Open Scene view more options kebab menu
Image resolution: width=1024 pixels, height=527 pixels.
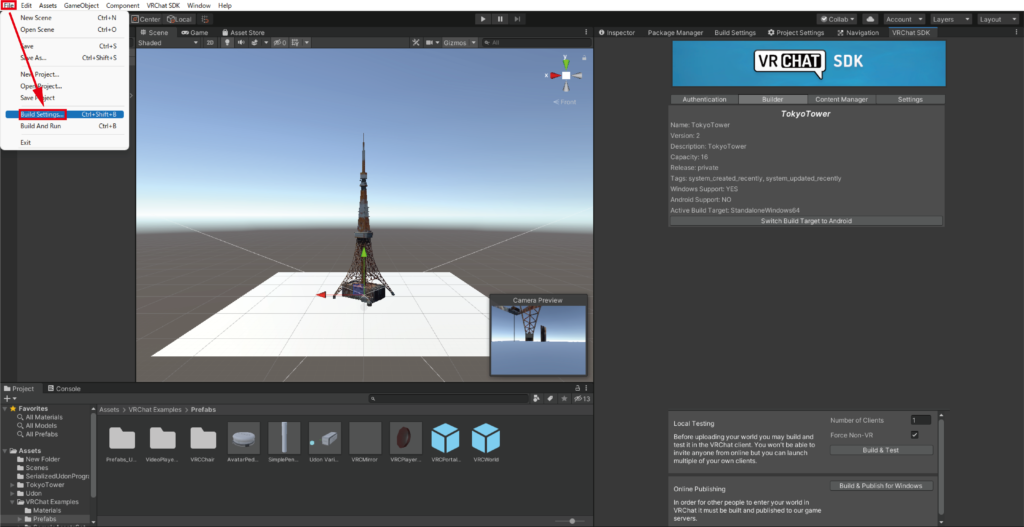tap(586, 32)
